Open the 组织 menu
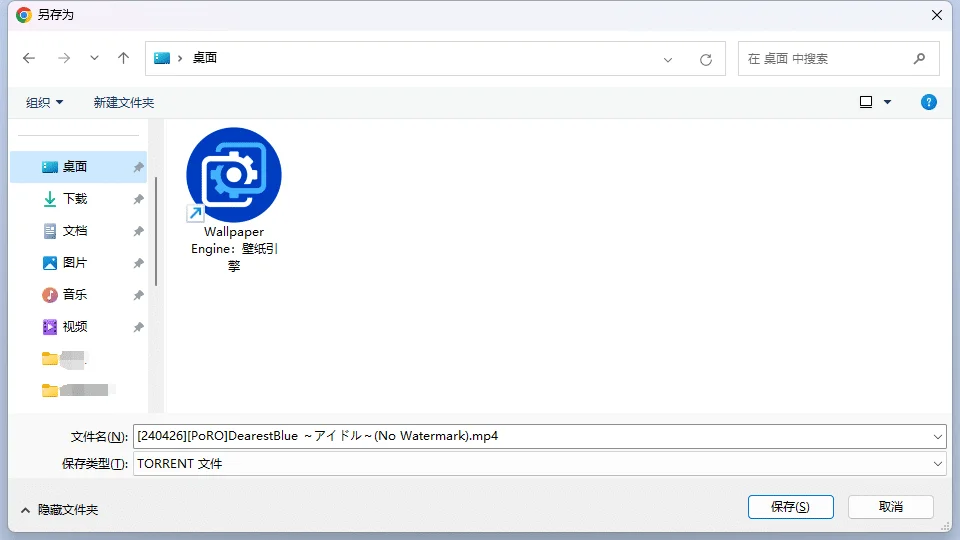 (x=44, y=103)
